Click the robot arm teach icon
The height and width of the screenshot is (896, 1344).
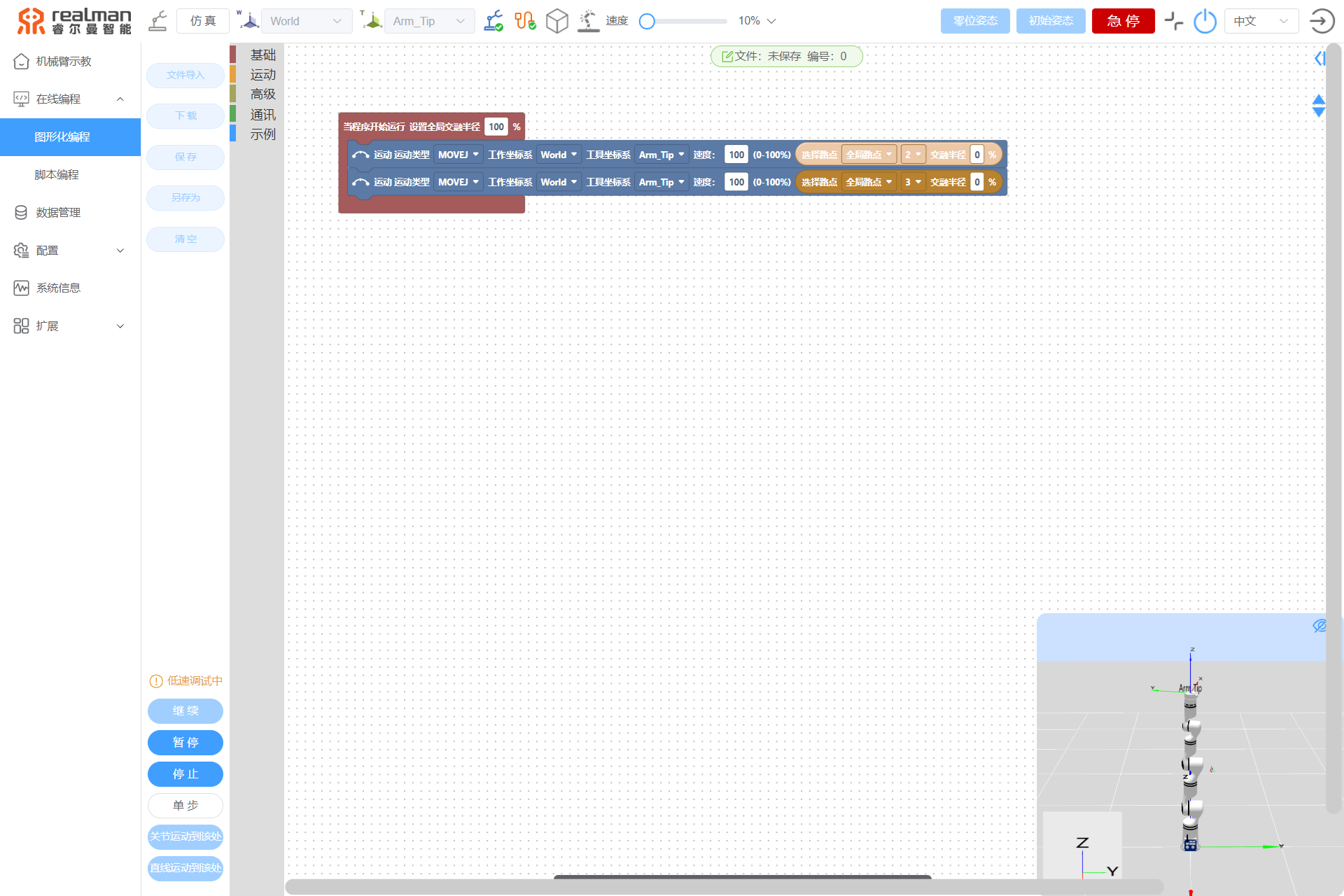[19, 61]
